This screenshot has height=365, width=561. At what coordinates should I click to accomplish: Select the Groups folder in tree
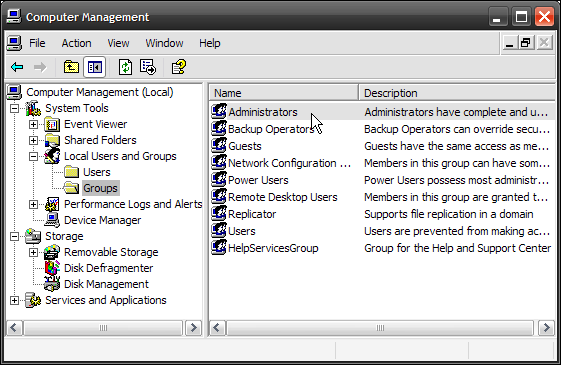(x=100, y=188)
